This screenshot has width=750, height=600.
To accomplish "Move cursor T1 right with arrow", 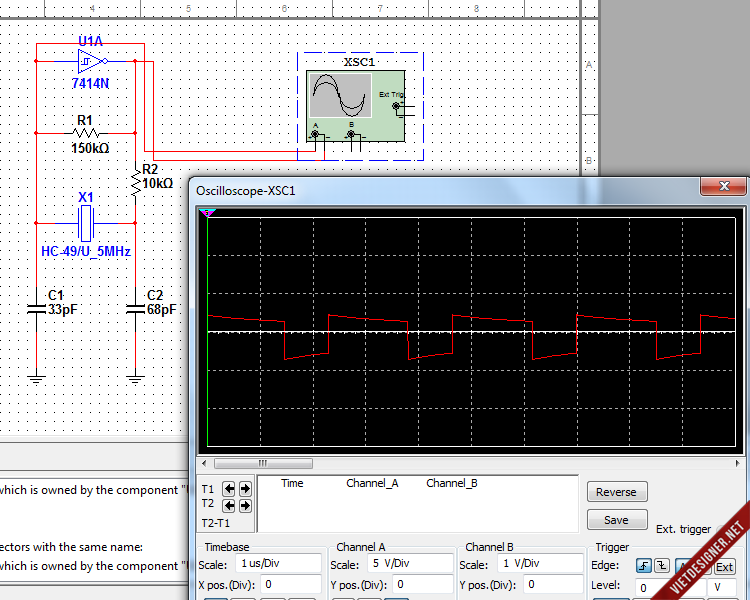I will click(245, 489).
